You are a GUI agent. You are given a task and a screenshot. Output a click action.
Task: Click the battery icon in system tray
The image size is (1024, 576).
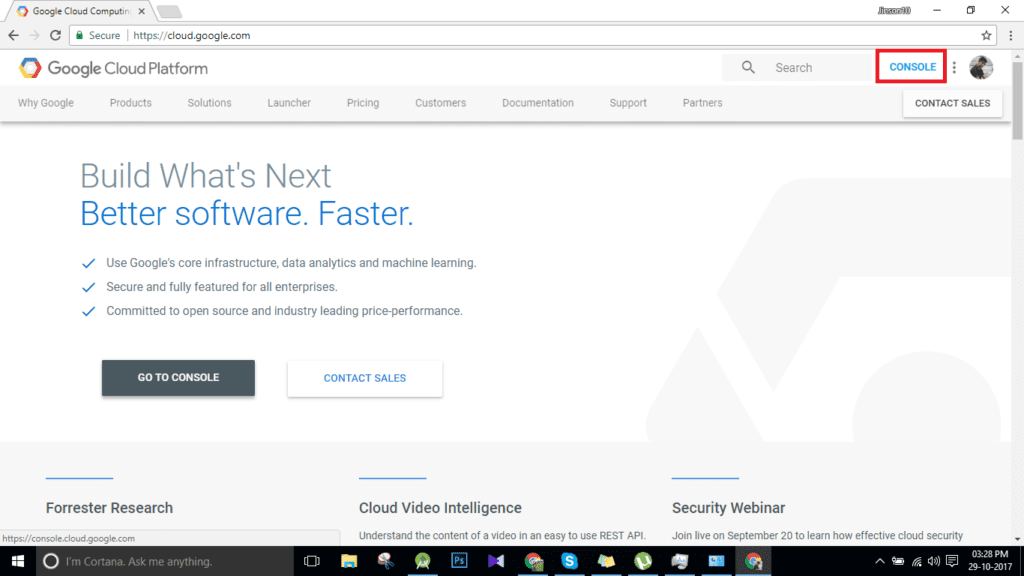898,562
